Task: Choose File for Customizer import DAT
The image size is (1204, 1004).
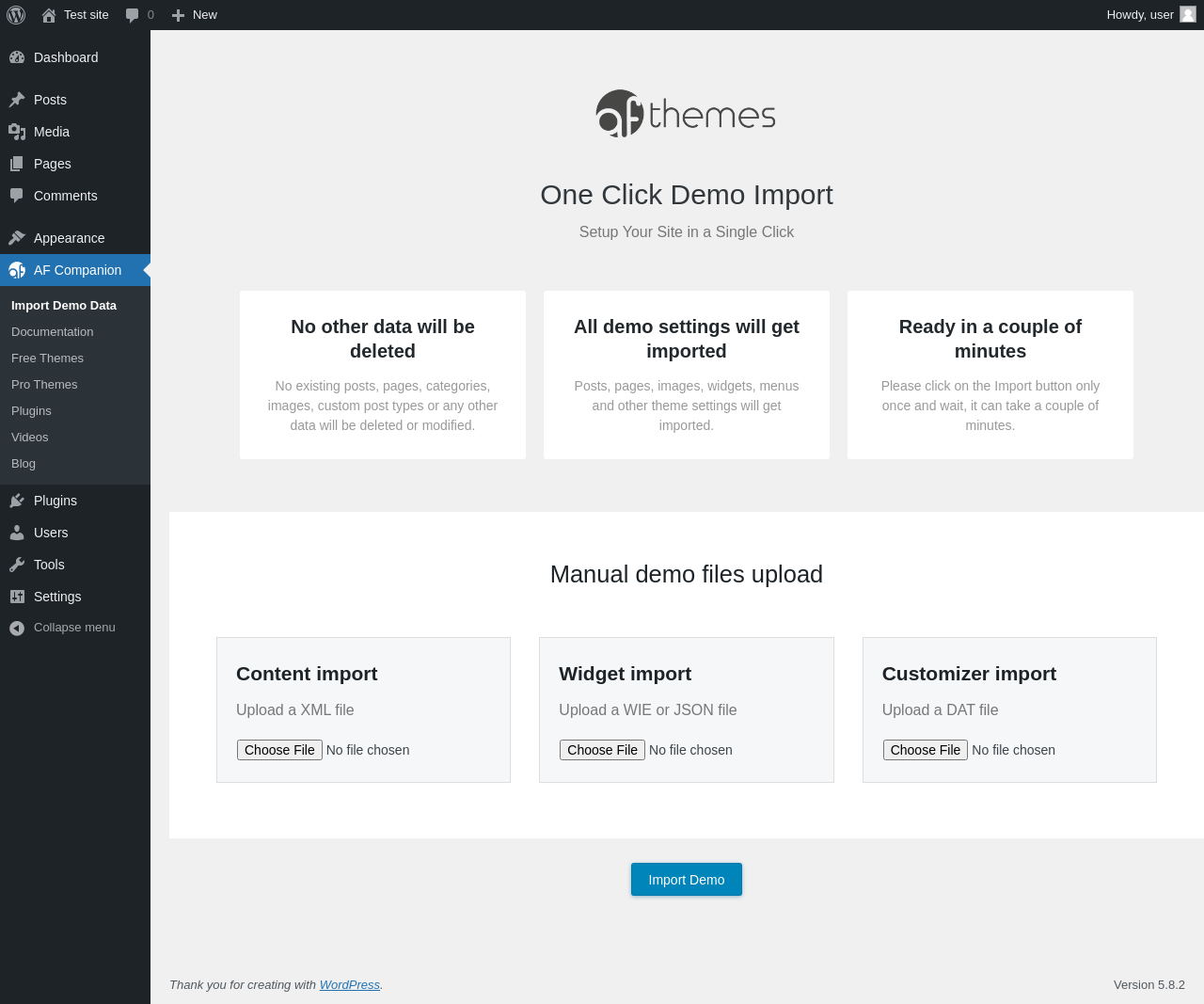Action: (926, 750)
